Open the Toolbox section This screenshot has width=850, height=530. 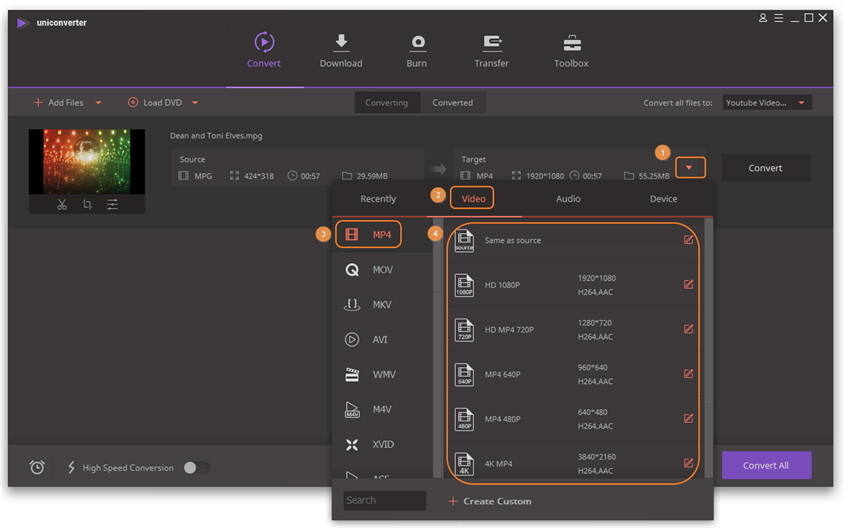(x=571, y=51)
